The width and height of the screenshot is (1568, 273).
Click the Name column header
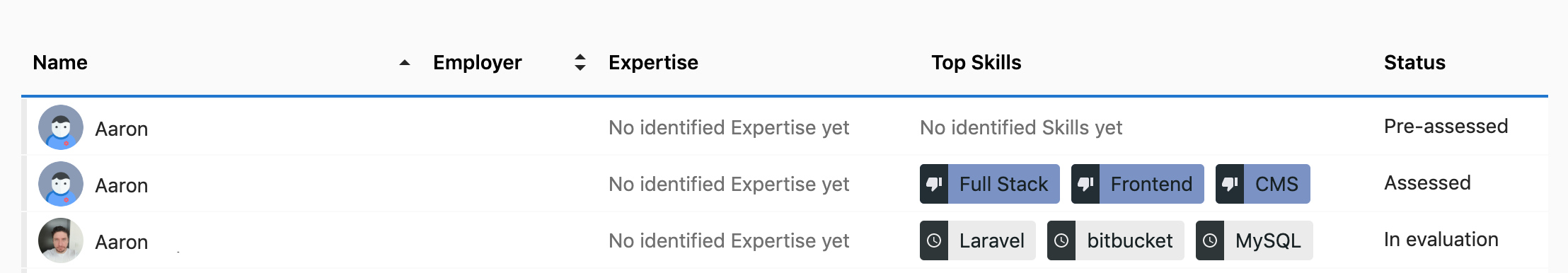coord(60,62)
